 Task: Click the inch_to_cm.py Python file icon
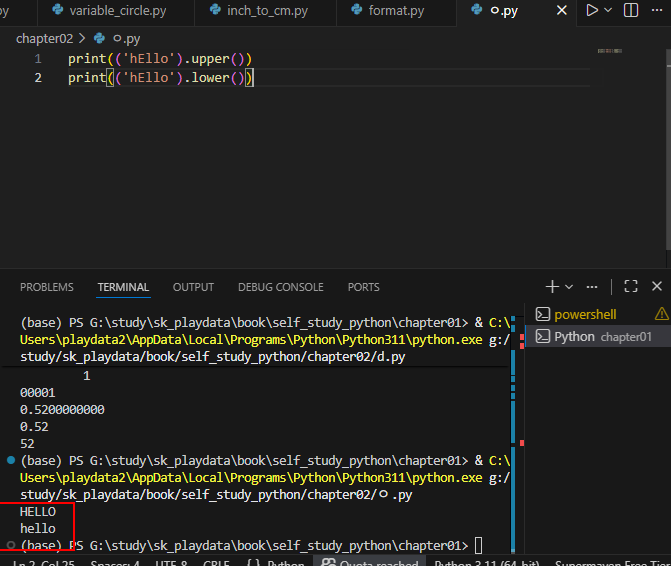coord(215,9)
